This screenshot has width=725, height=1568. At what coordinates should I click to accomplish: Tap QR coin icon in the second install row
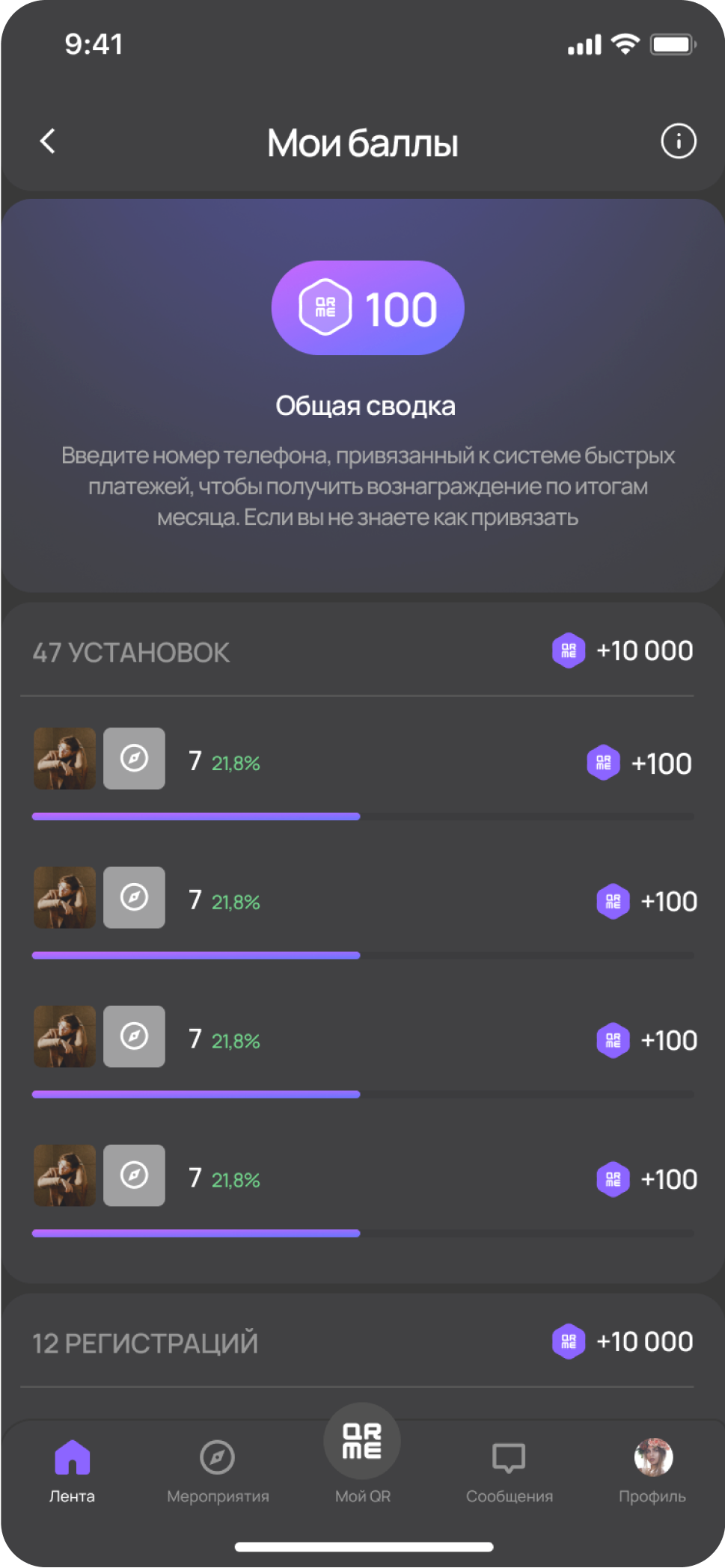613,902
